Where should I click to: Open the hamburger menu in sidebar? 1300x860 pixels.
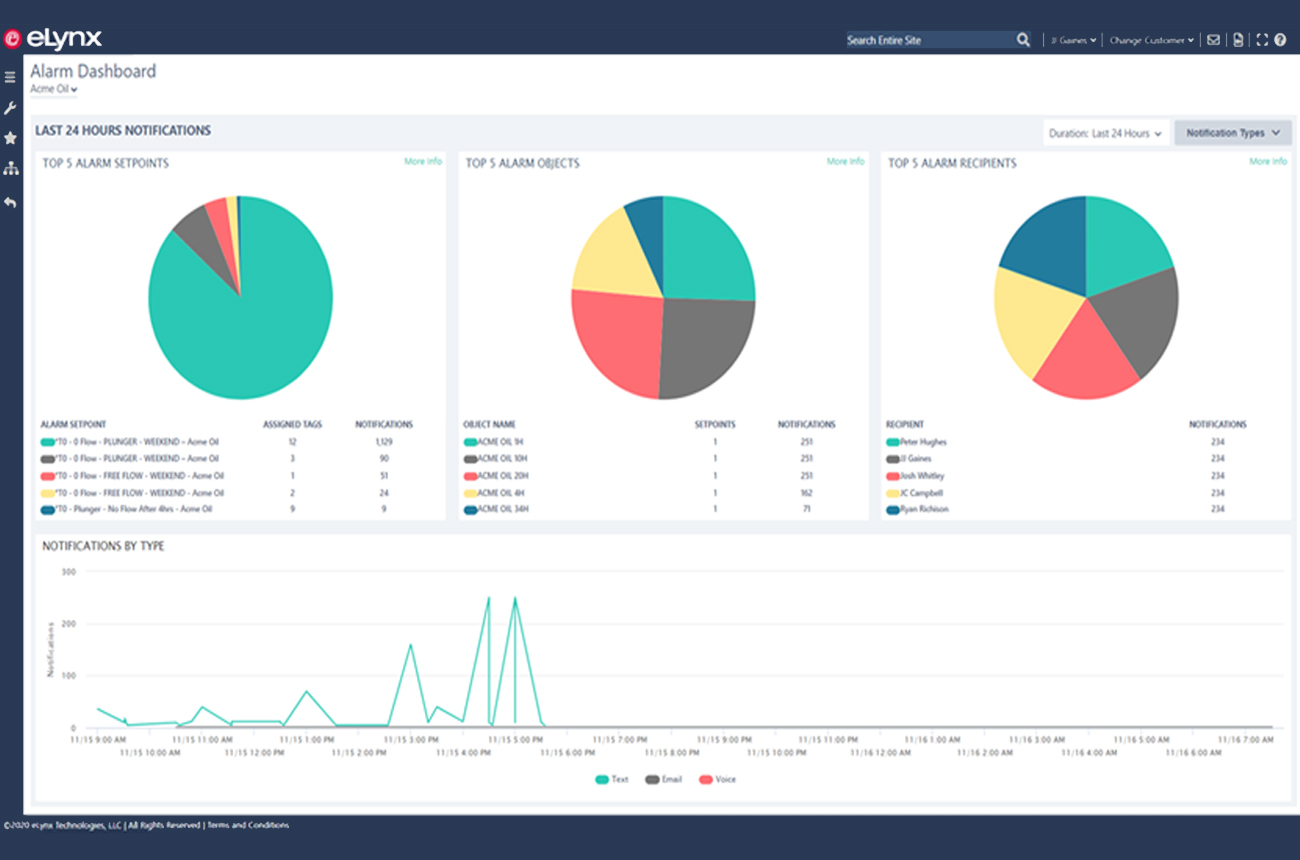click(x=10, y=77)
